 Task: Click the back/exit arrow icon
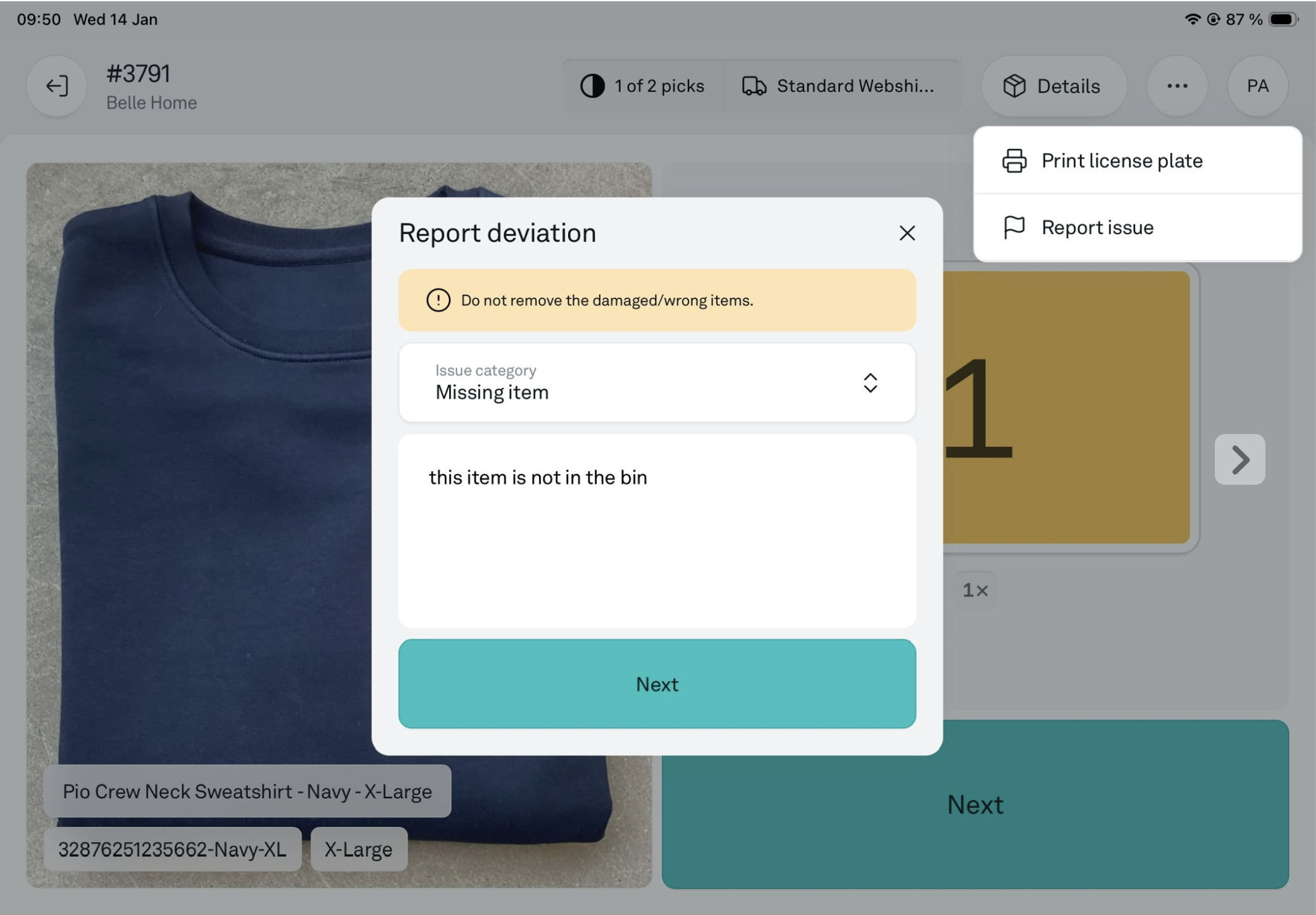[x=56, y=86]
